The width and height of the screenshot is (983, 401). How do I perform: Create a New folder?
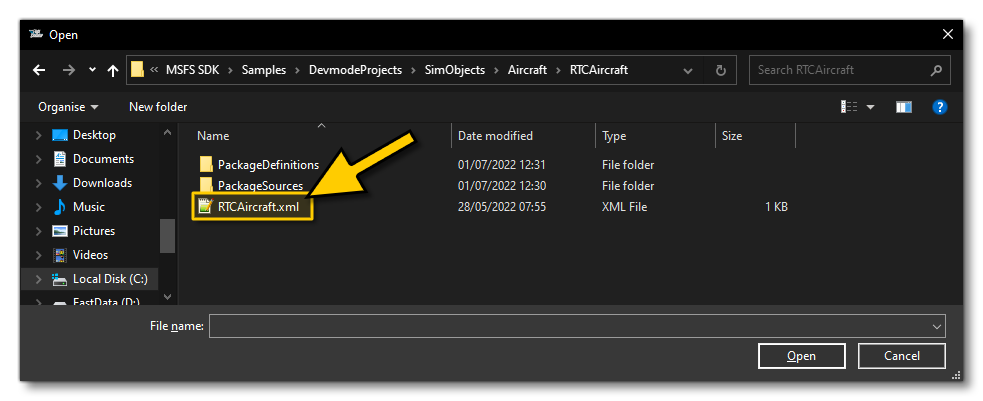[158, 107]
